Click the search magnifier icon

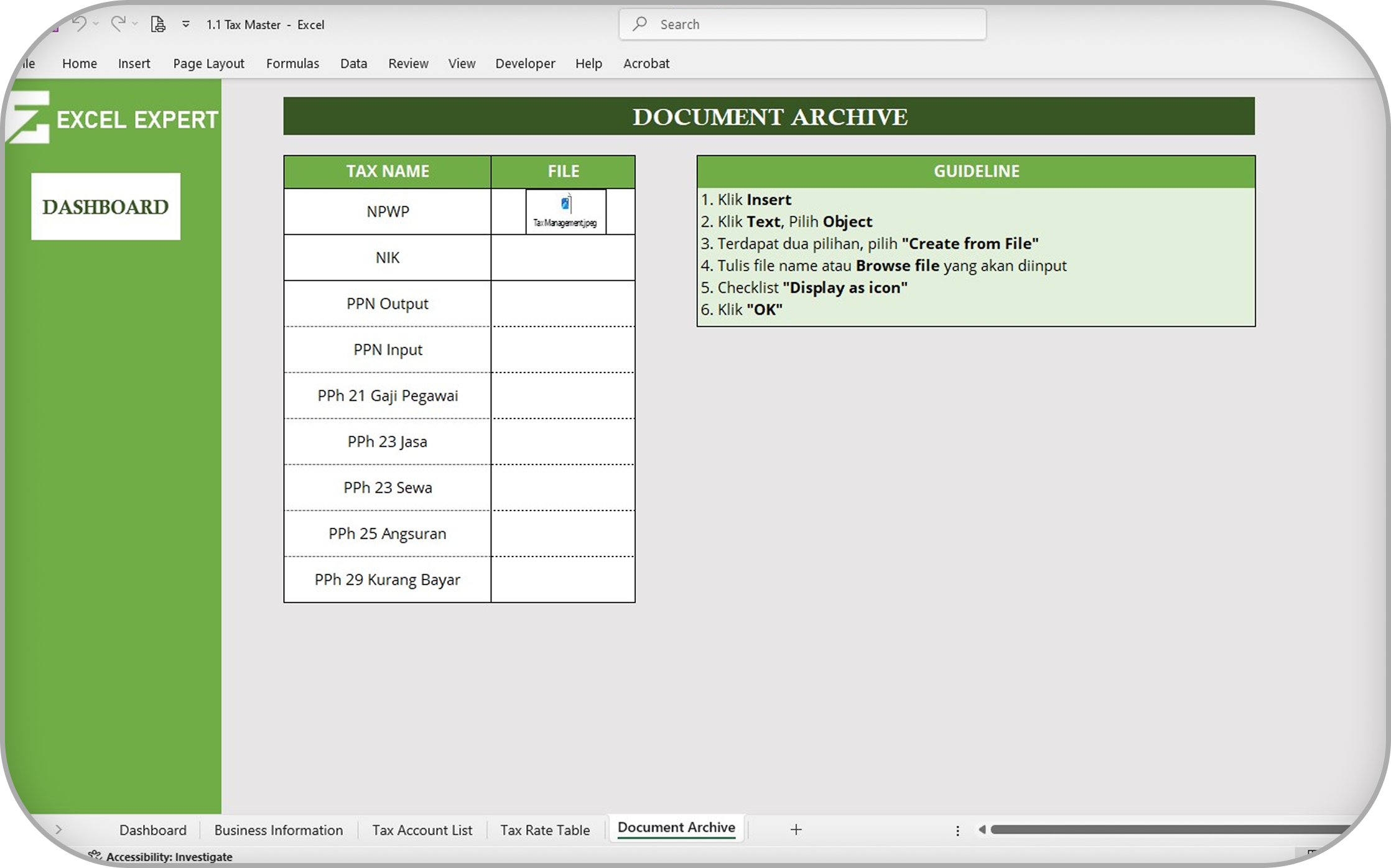click(x=640, y=24)
